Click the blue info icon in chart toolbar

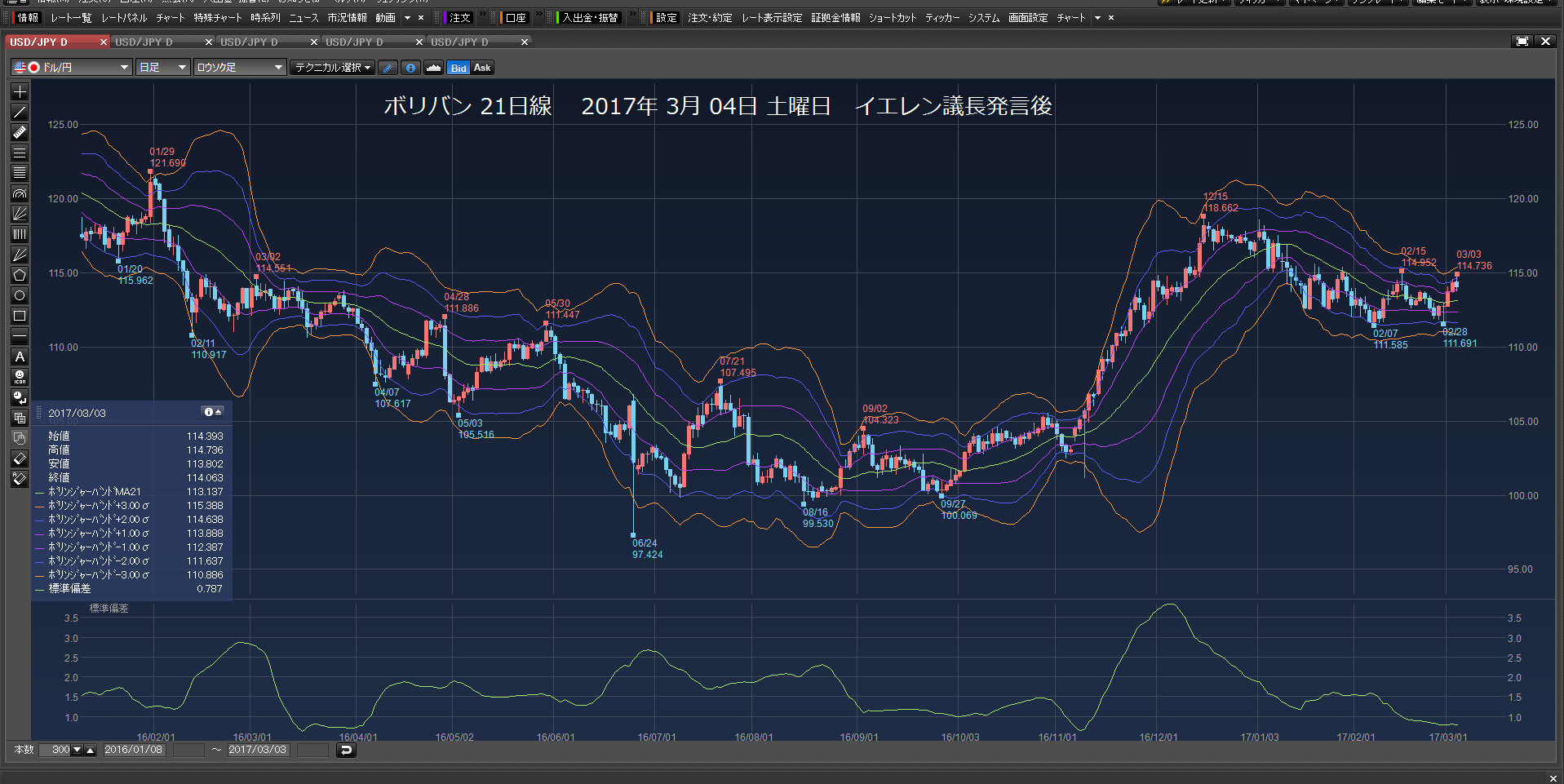click(x=411, y=68)
